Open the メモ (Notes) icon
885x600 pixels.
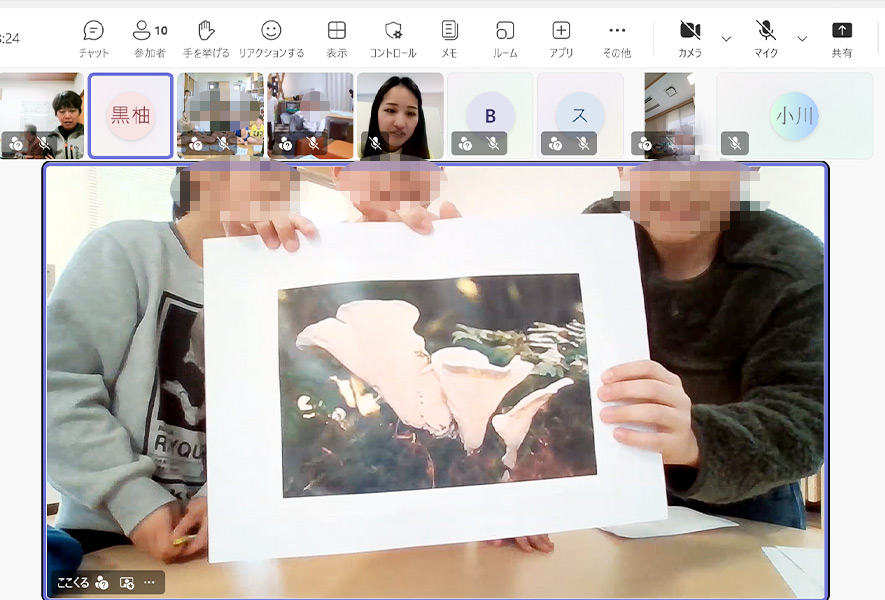coord(449,37)
